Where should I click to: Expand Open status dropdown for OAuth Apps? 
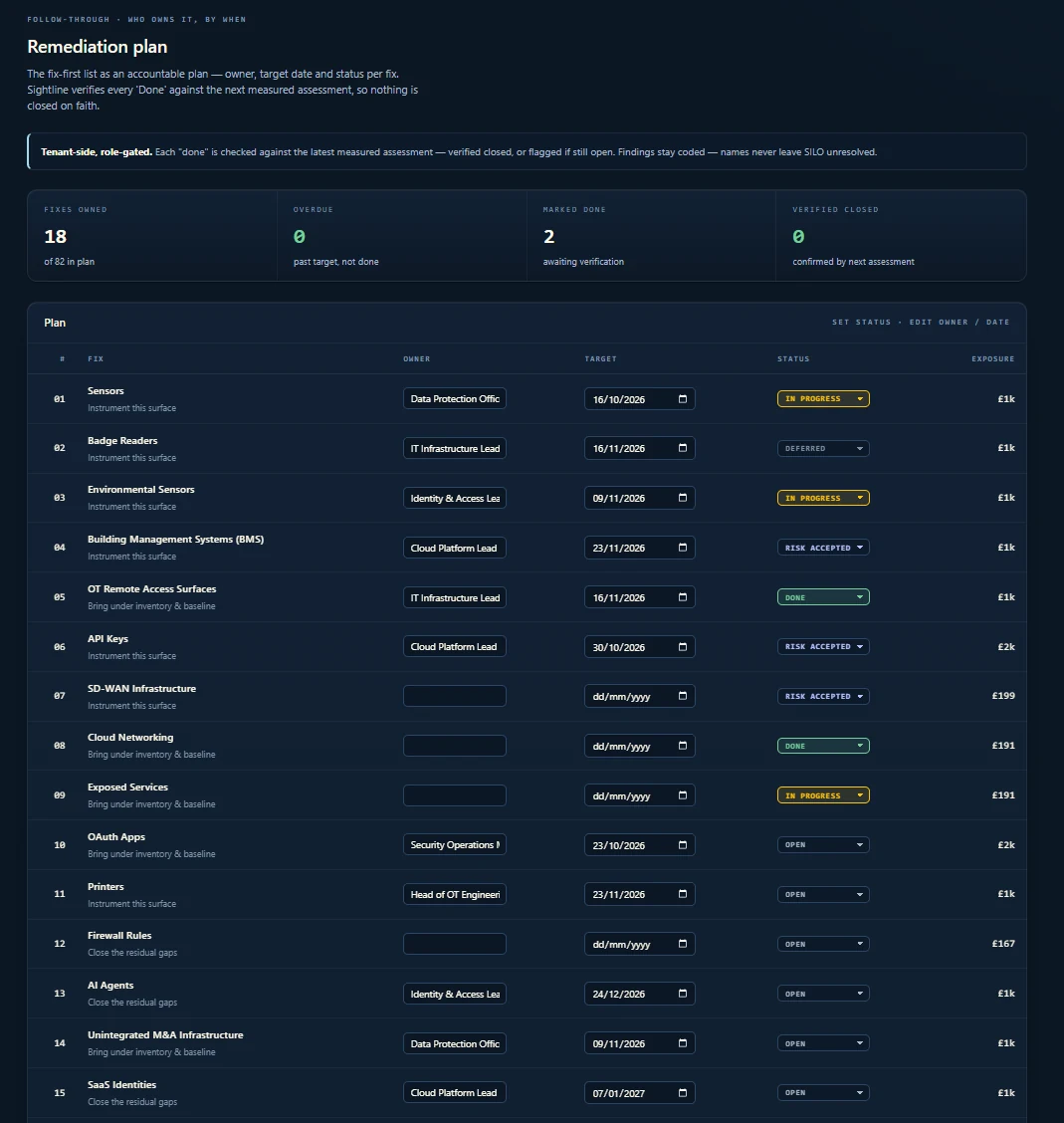point(823,845)
